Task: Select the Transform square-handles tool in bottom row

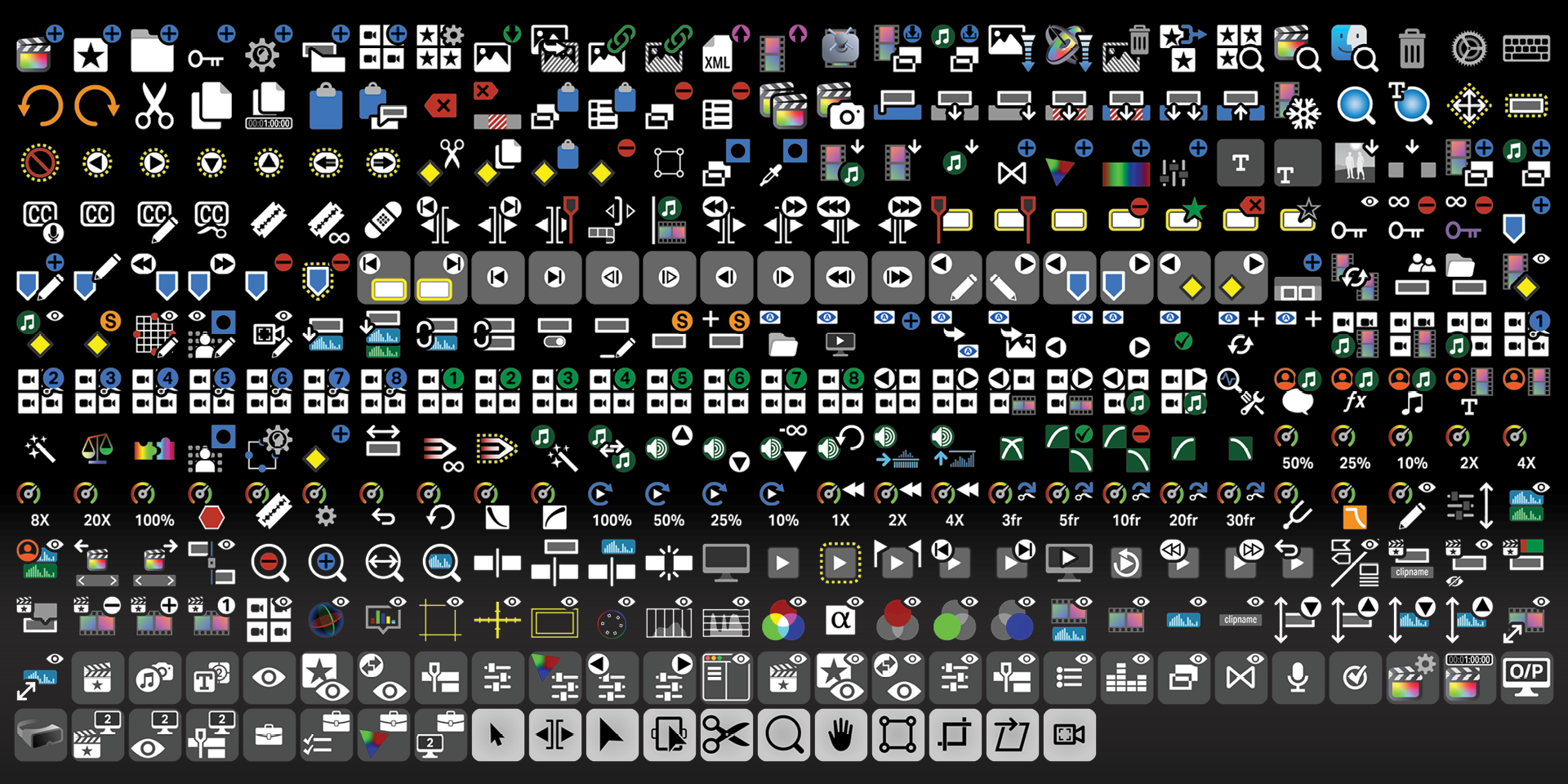Action: (x=898, y=735)
